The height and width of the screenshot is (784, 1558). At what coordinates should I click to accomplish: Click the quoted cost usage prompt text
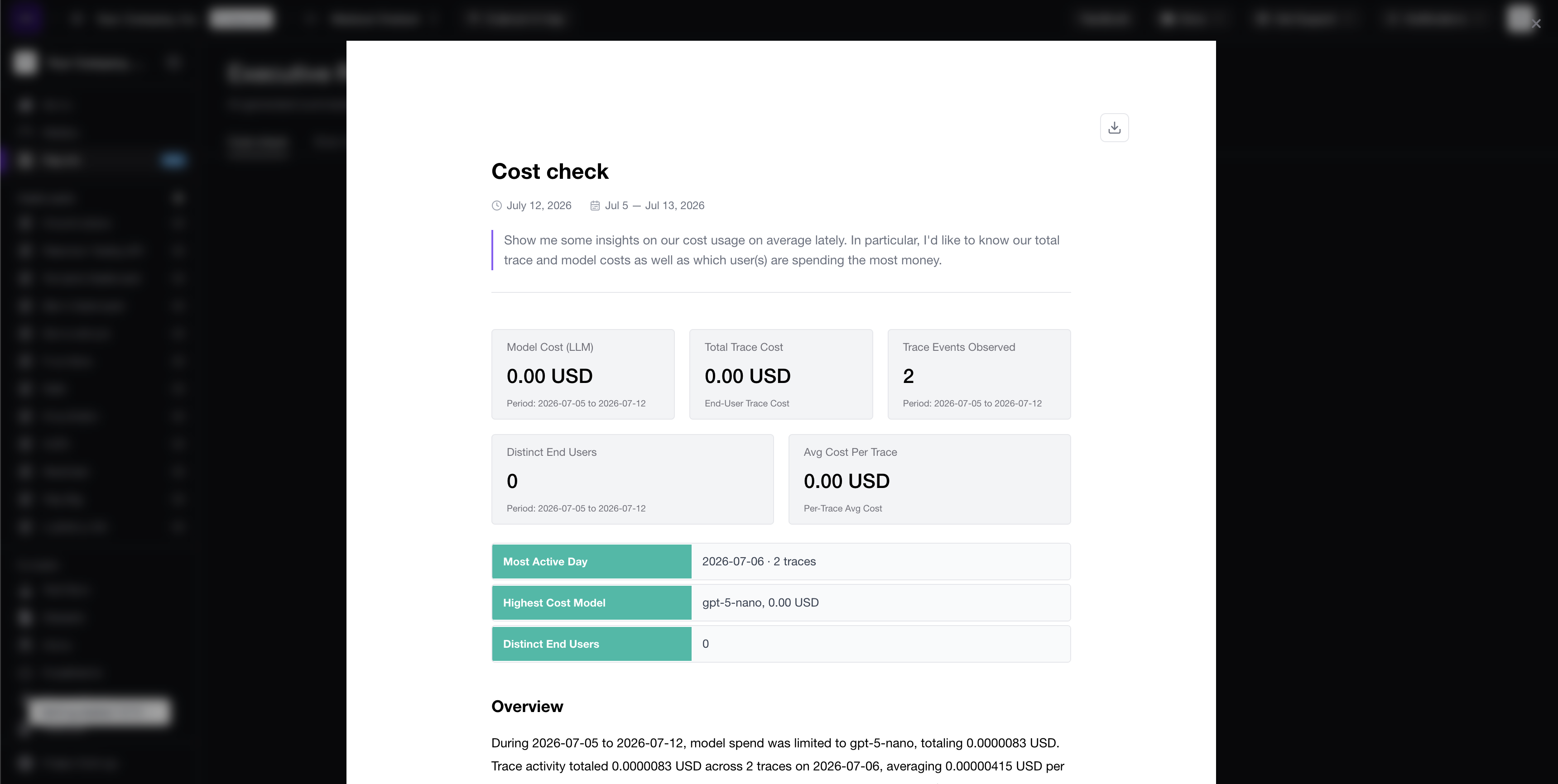pyautogui.click(x=781, y=250)
